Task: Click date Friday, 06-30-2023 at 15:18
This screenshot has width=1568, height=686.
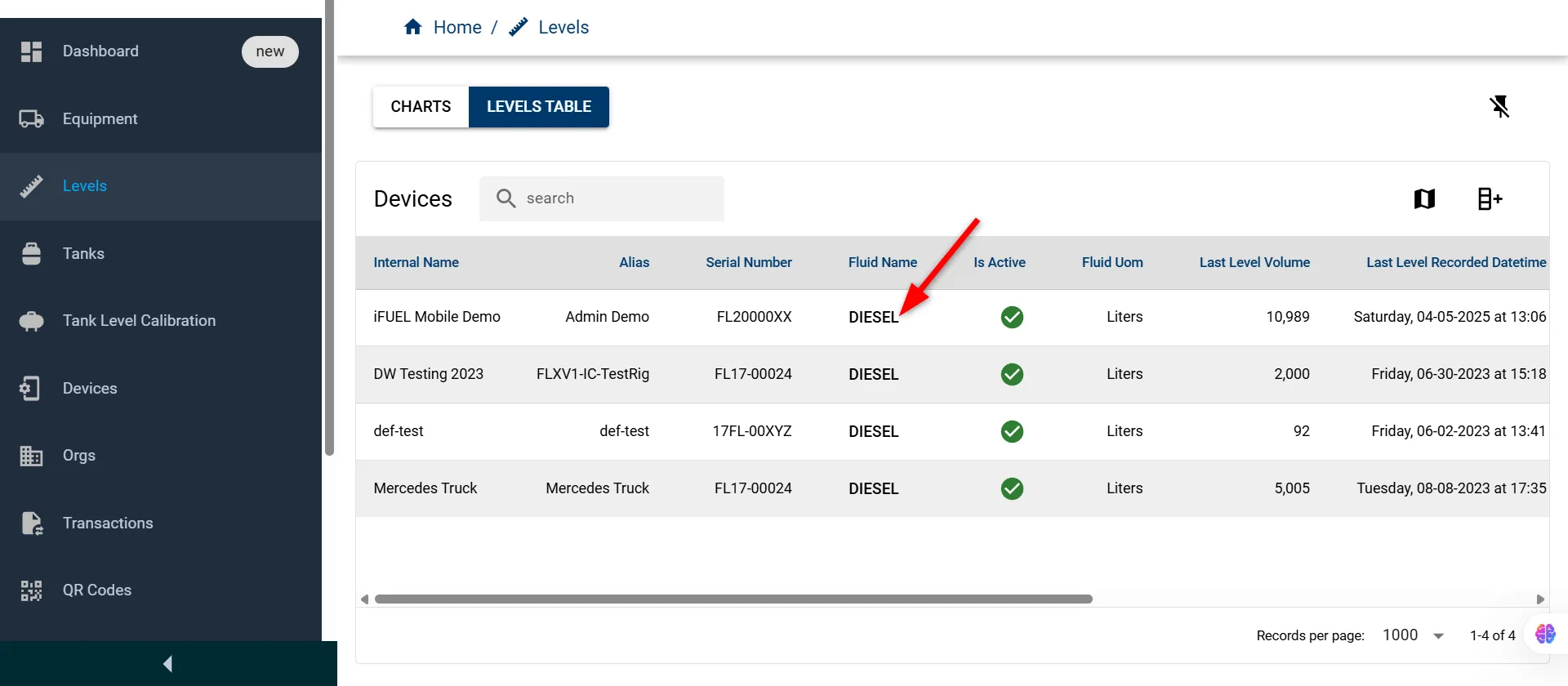Action: click(1459, 374)
